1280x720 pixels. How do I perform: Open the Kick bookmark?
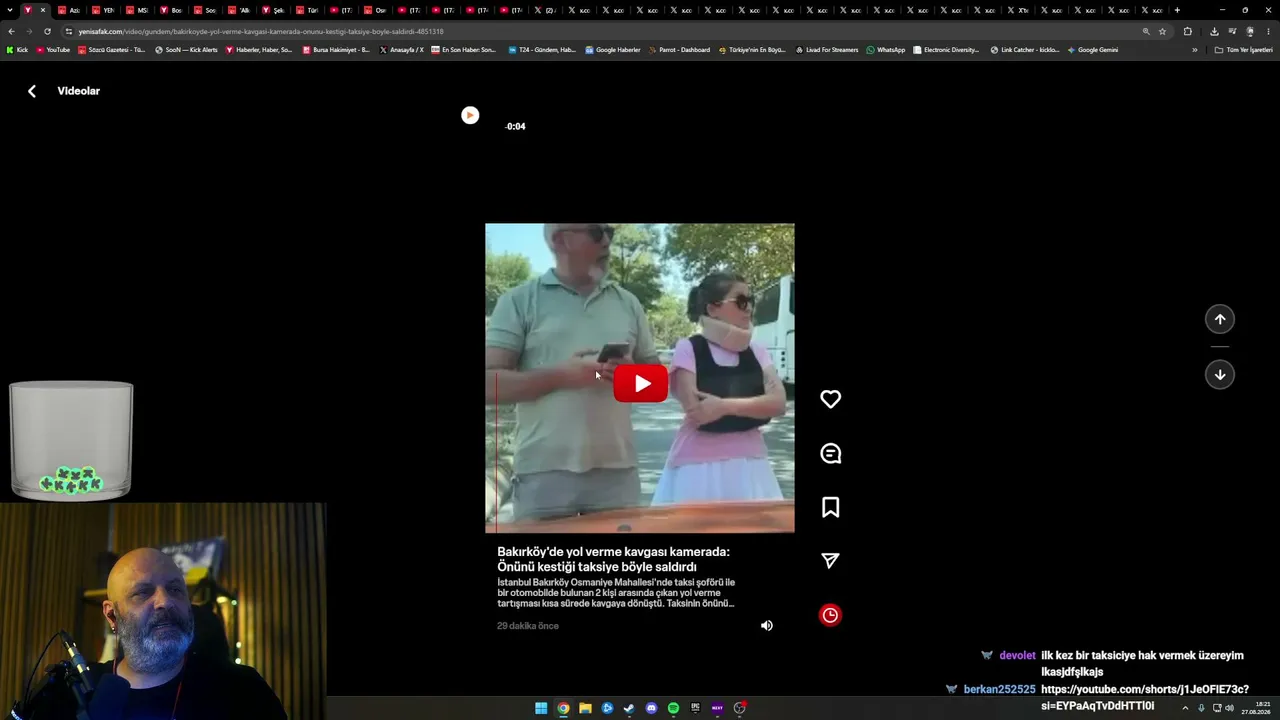click(x=17, y=50)
